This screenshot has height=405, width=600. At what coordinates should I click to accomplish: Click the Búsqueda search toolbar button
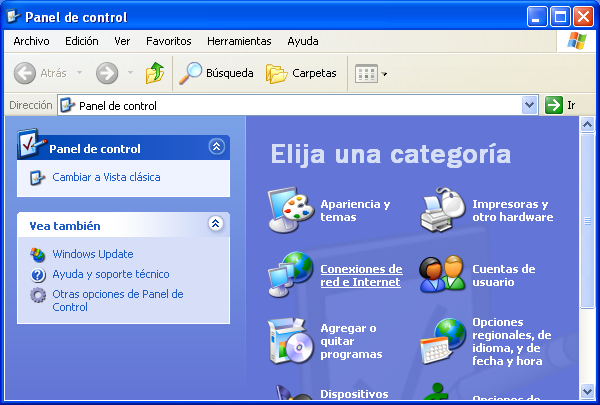click(216, 73)
